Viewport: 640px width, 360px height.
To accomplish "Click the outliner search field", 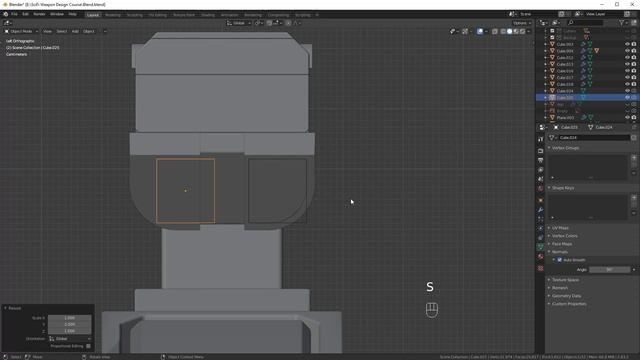I will [585, 23].
